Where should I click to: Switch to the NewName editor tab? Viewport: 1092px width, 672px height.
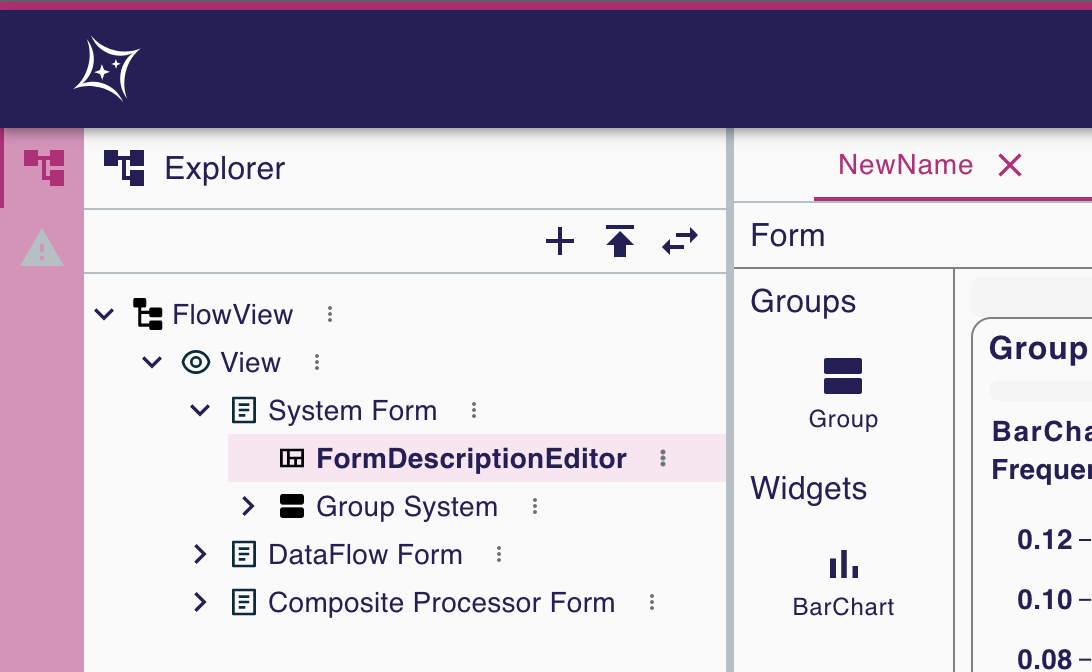coord(905,165)
